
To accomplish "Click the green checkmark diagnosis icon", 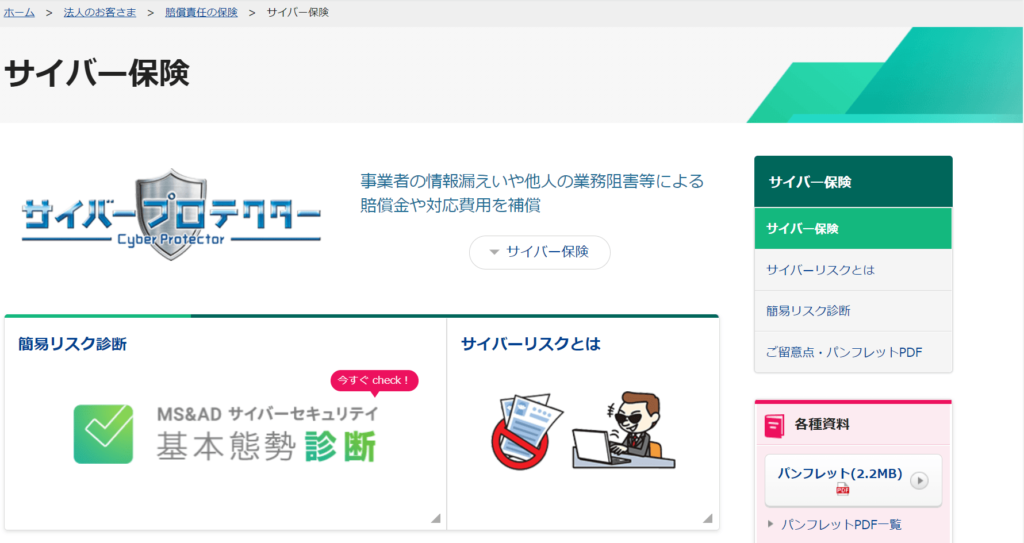I will [x=103, y=434].
